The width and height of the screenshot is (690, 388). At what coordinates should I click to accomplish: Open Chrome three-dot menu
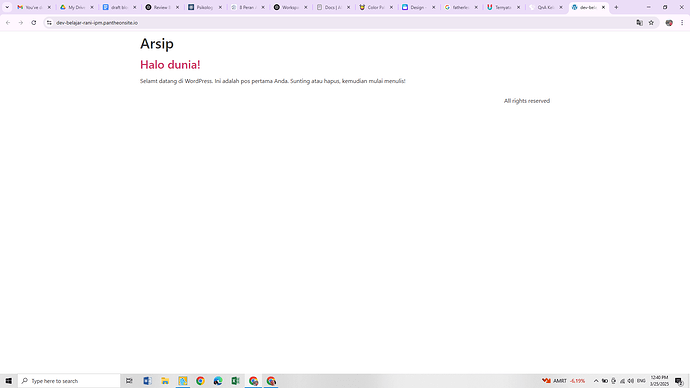click(682, 22)
